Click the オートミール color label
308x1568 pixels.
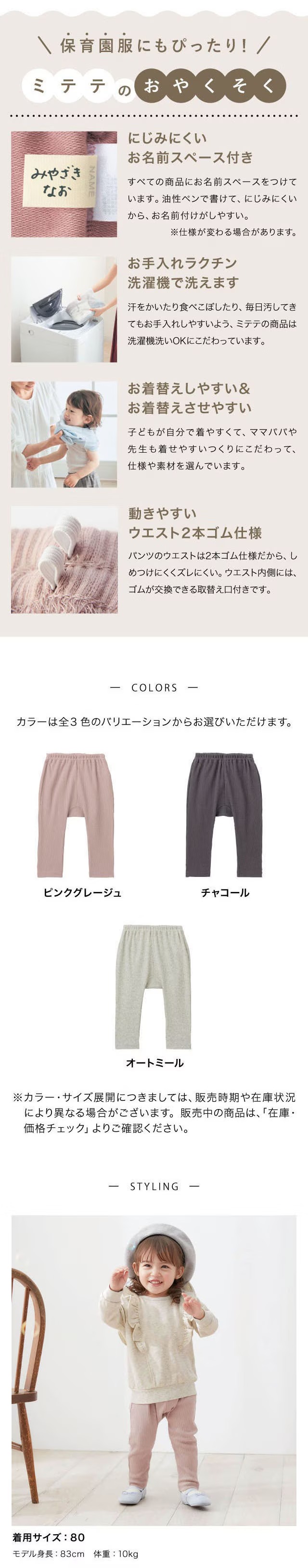[154, 1063]
